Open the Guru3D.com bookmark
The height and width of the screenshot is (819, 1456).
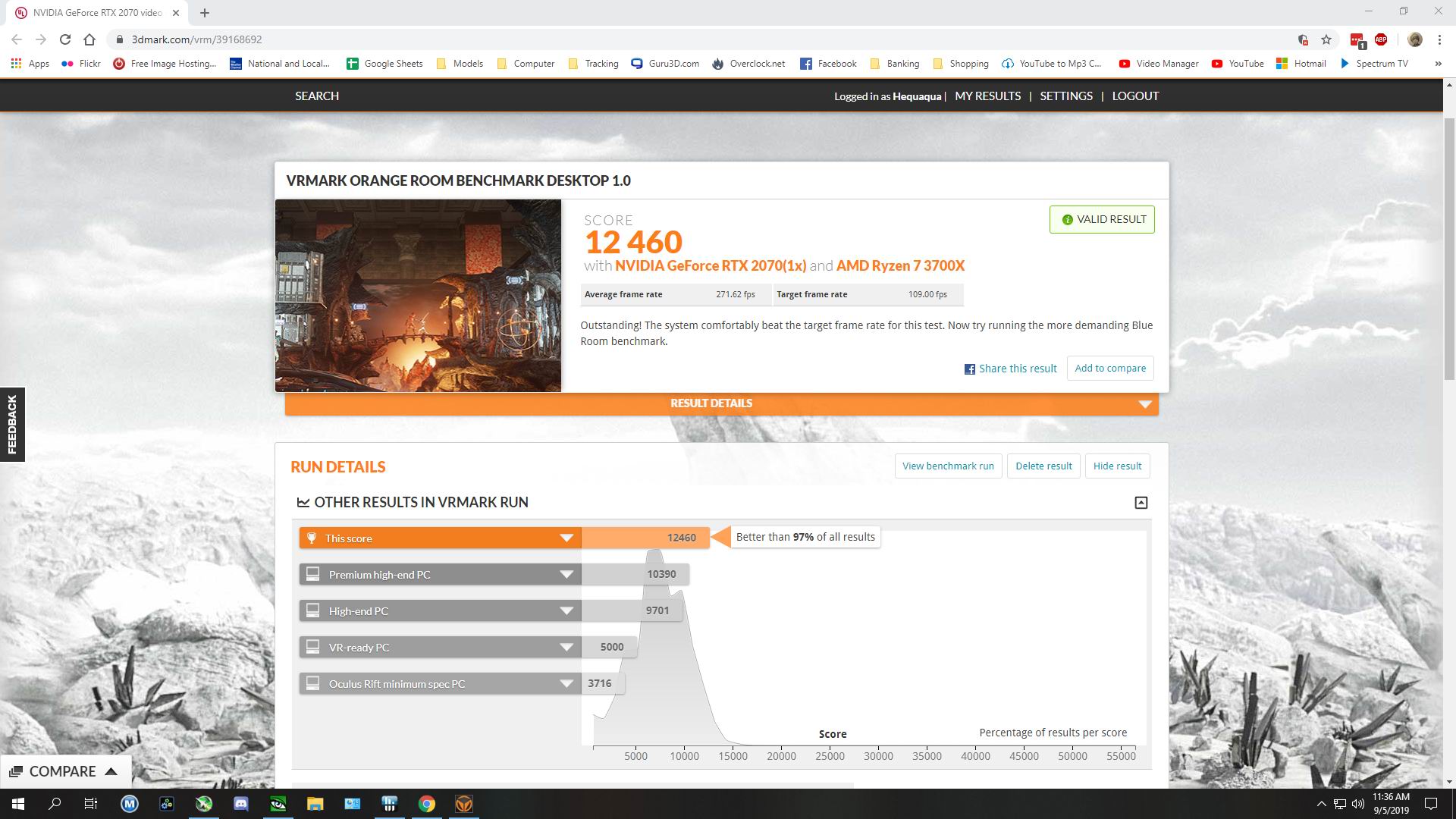(x=665, y=64)
